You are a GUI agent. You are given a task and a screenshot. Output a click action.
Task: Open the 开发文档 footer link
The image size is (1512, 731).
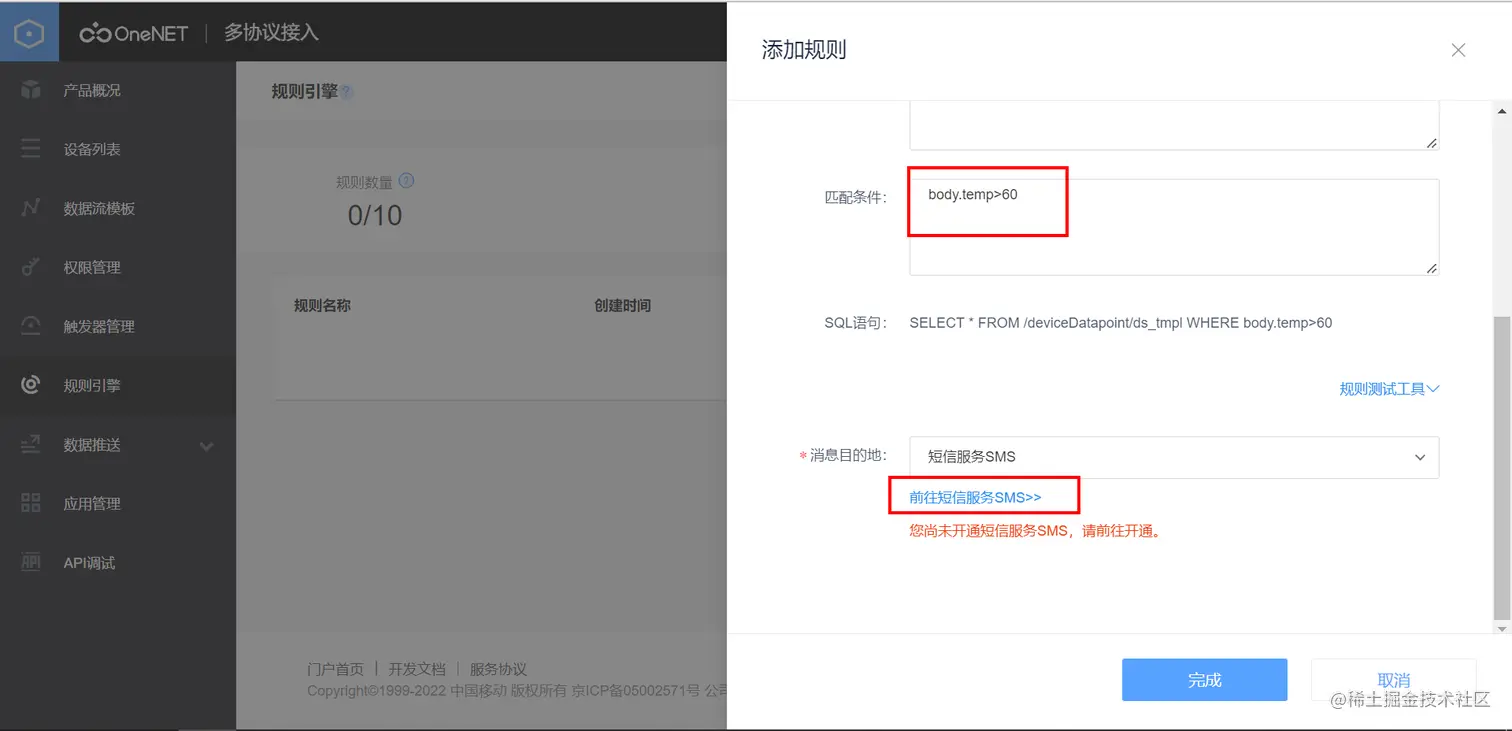(x=417, y=669)
